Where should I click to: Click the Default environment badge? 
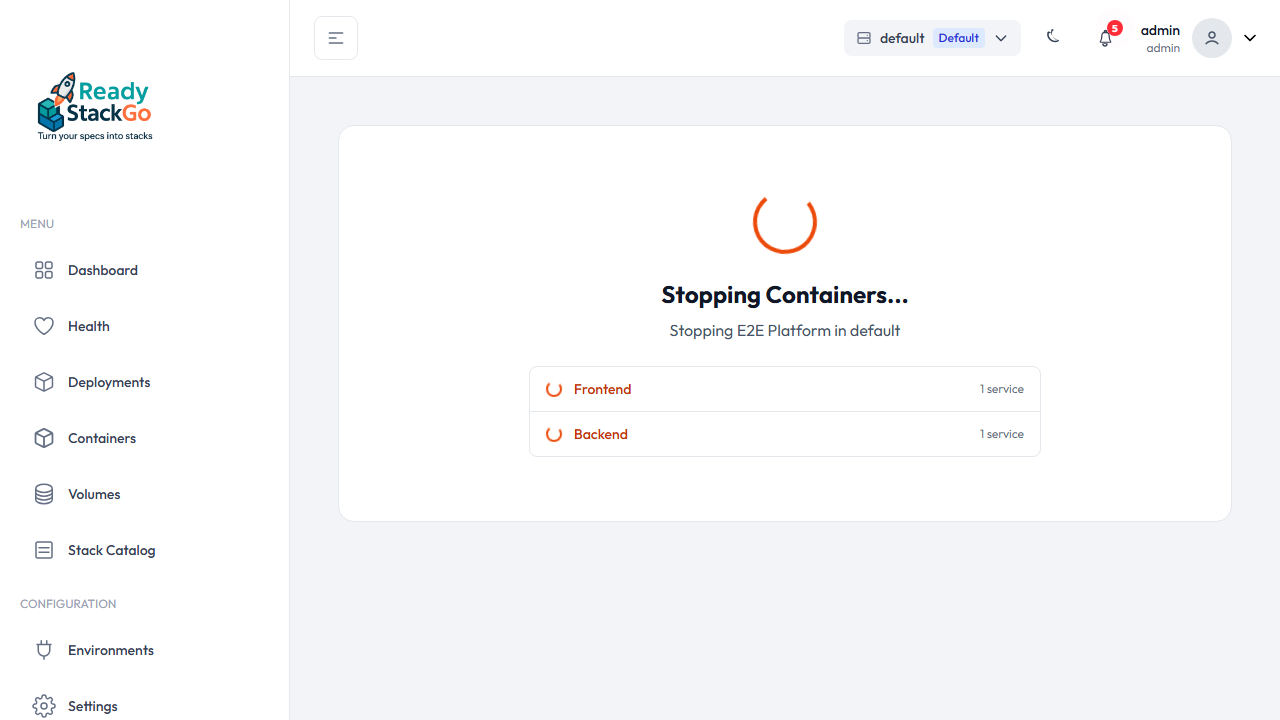tap(958, 38)
